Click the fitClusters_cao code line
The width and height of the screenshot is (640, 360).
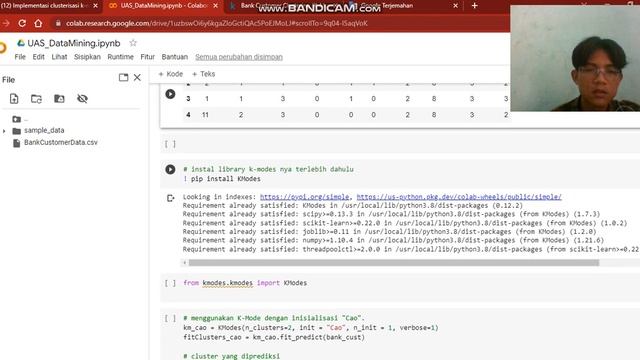(x=274, y=337)
